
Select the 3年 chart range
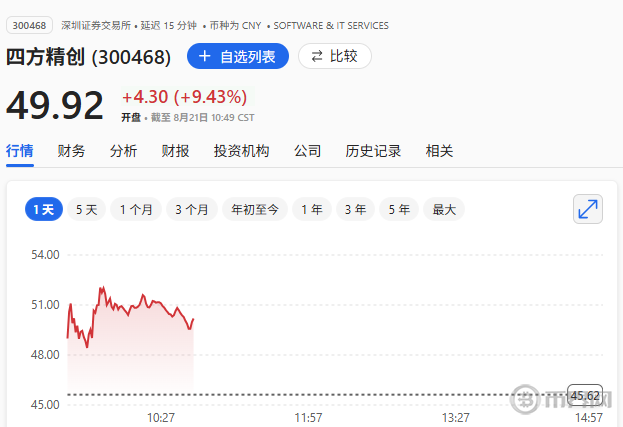pos(355,209)
